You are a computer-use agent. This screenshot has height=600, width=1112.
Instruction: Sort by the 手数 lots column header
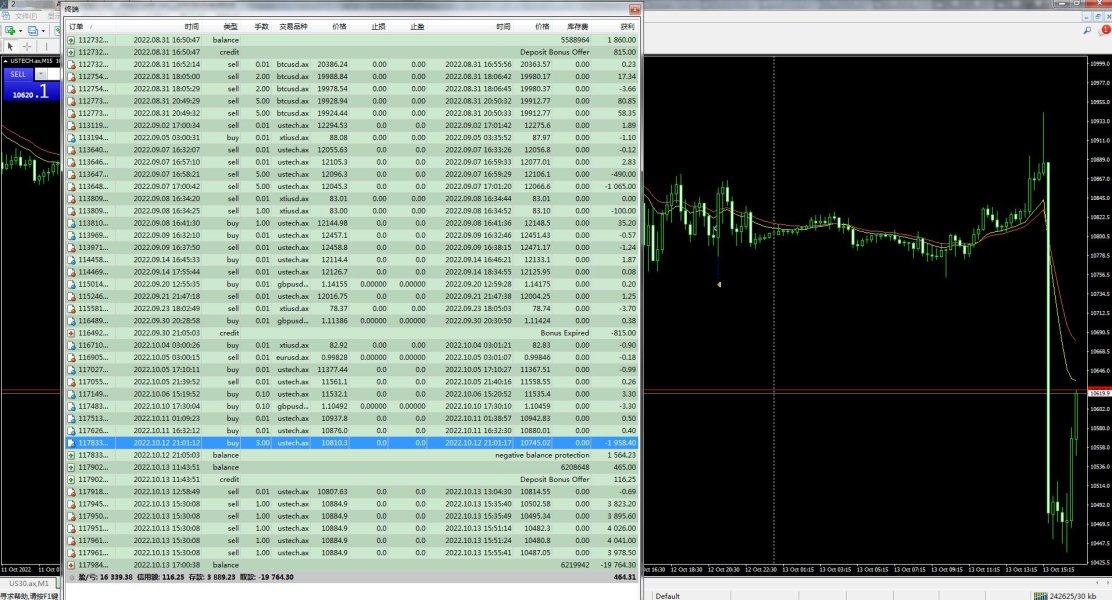[262, 26]
